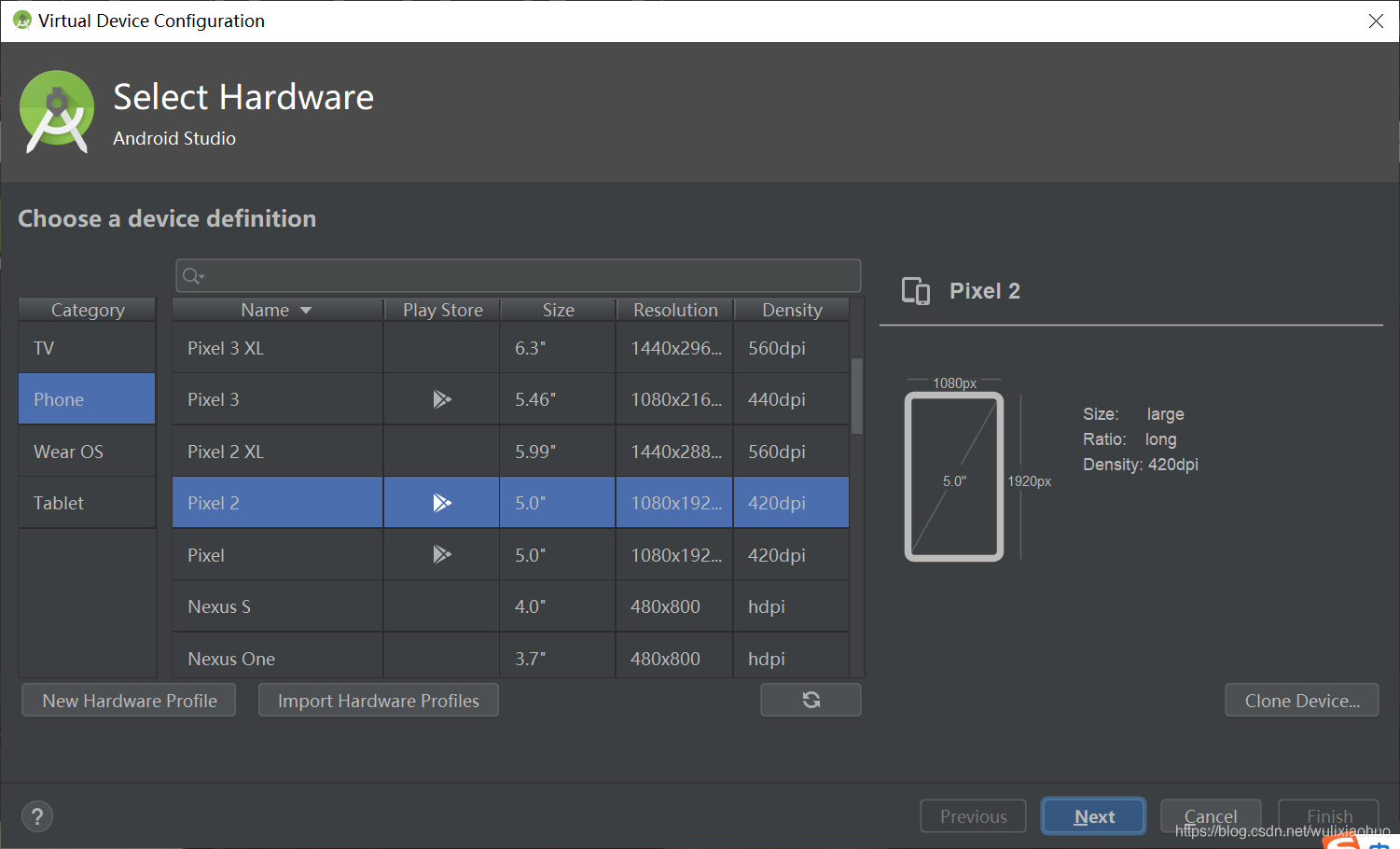Click the Android Studio logo in header
This screenshot has height=849, width=1400.
pyautogui.click(x=57, y=112)
